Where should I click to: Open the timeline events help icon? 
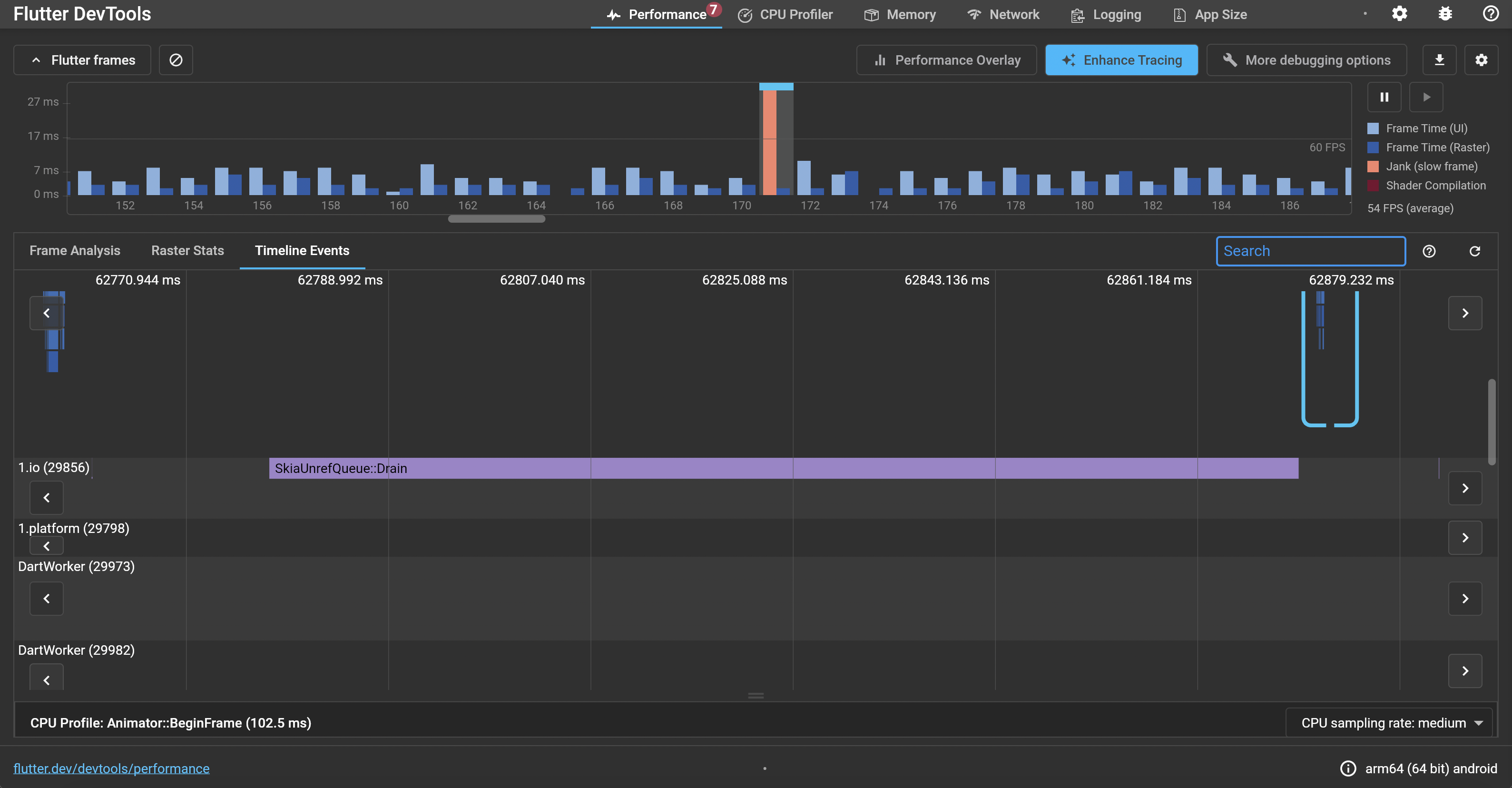[1429, 251]
